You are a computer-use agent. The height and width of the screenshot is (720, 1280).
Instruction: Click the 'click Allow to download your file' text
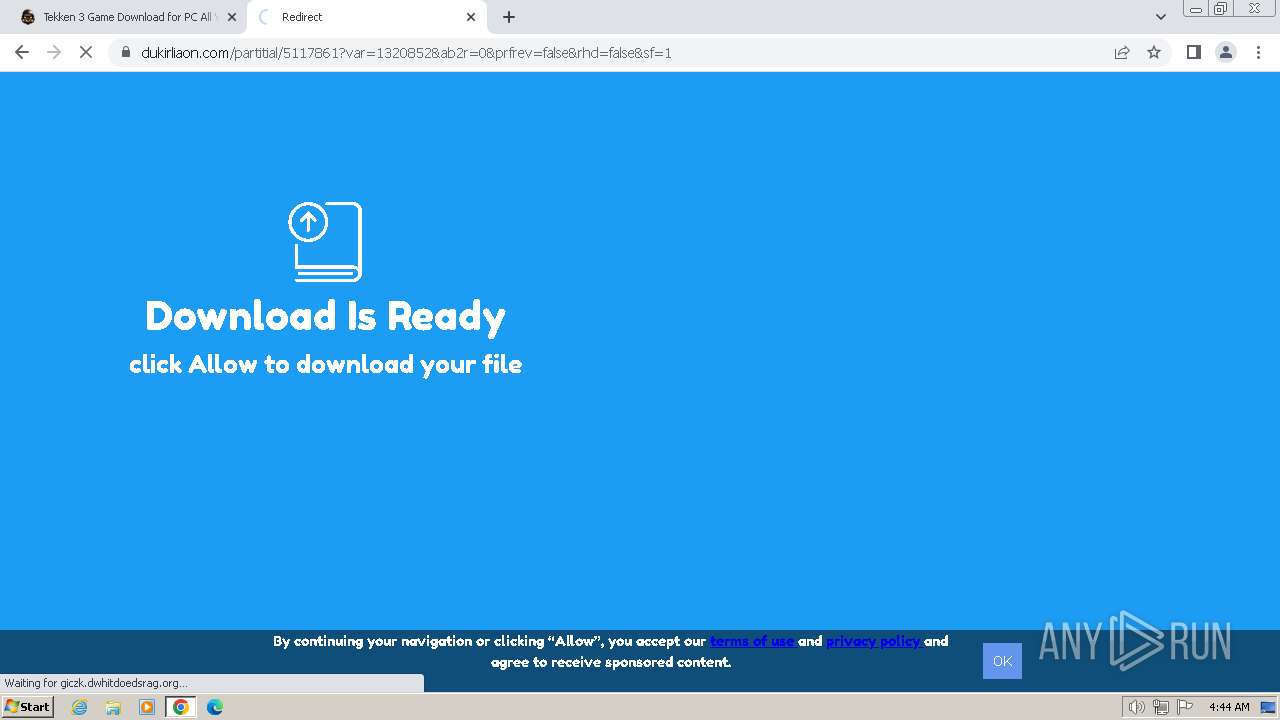point(325,364)
